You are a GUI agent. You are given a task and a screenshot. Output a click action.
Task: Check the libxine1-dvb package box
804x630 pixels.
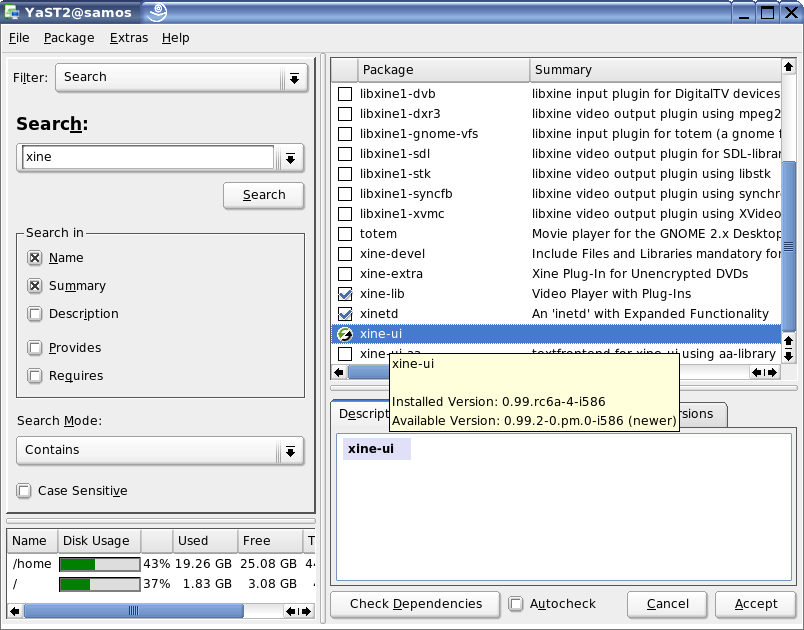pos(345,94)
